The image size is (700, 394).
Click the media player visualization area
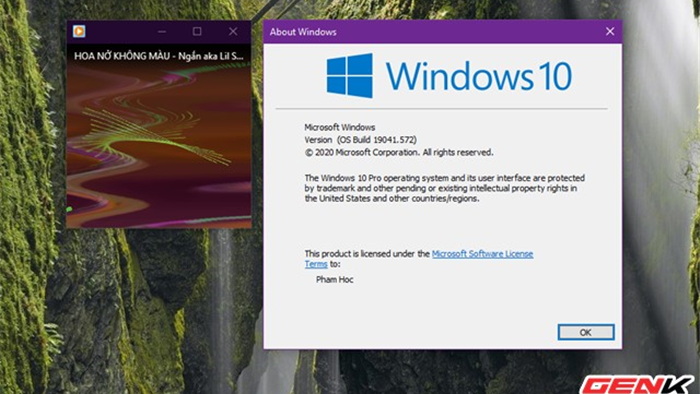point(159,145)
